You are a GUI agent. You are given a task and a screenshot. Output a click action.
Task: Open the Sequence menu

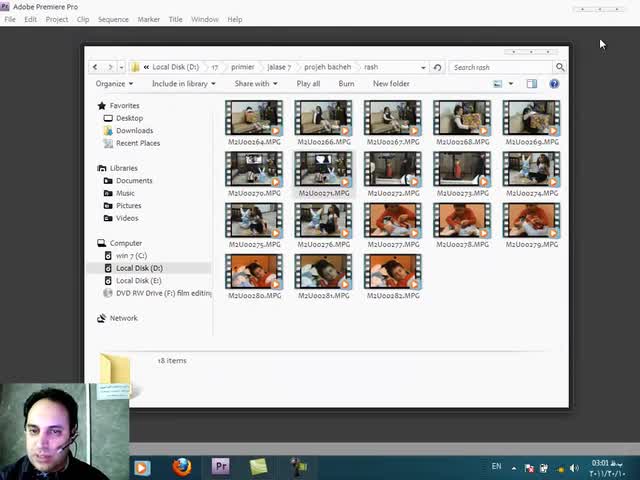pos(113,20)
